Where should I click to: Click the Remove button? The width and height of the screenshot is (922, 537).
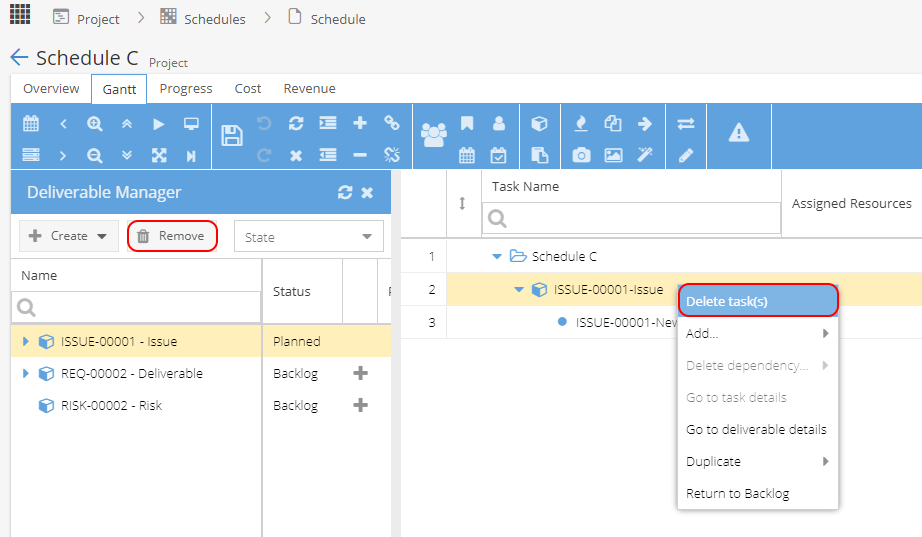(x=172, y=236)
